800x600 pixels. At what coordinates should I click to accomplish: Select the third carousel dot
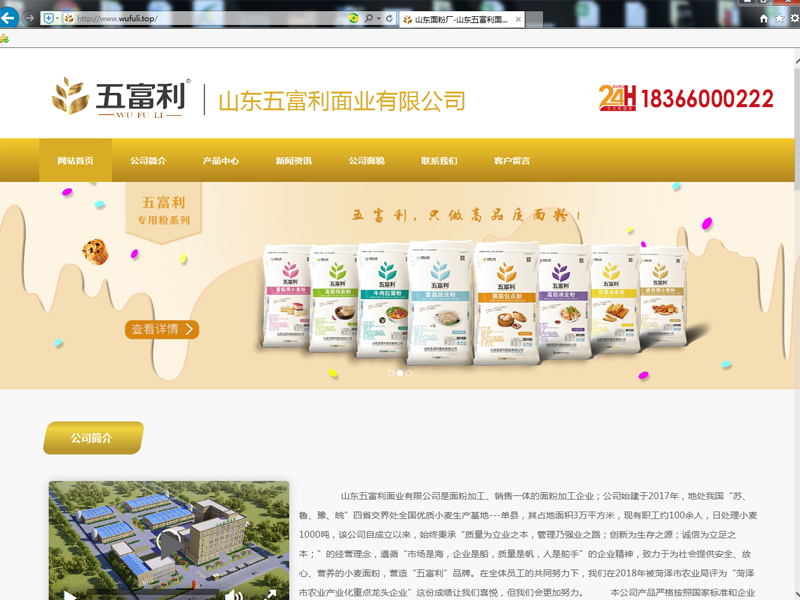point(409,373)
